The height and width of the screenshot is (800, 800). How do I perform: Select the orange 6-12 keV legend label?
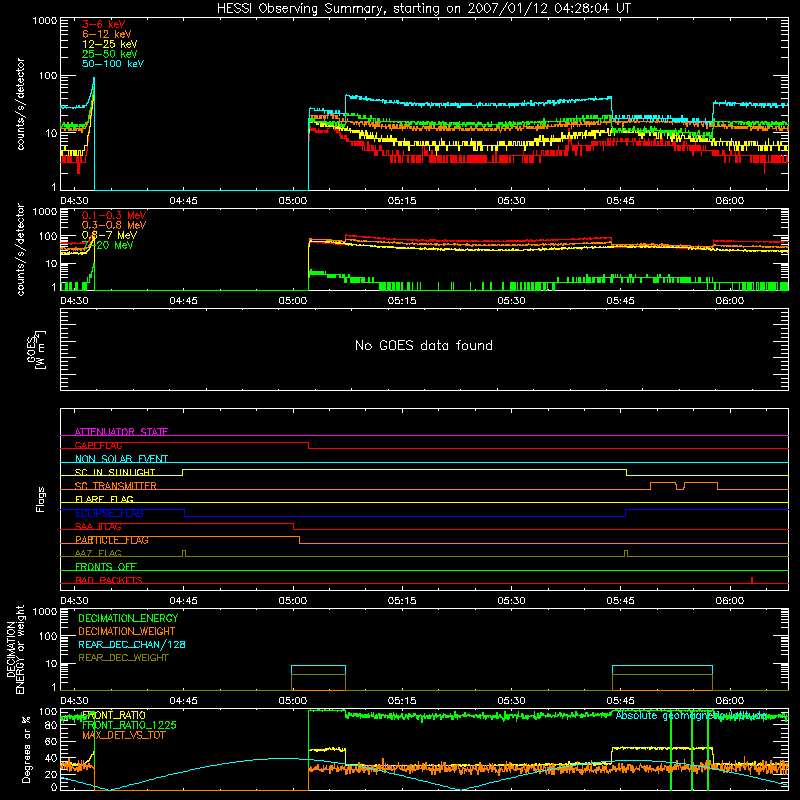click(107, 34)
